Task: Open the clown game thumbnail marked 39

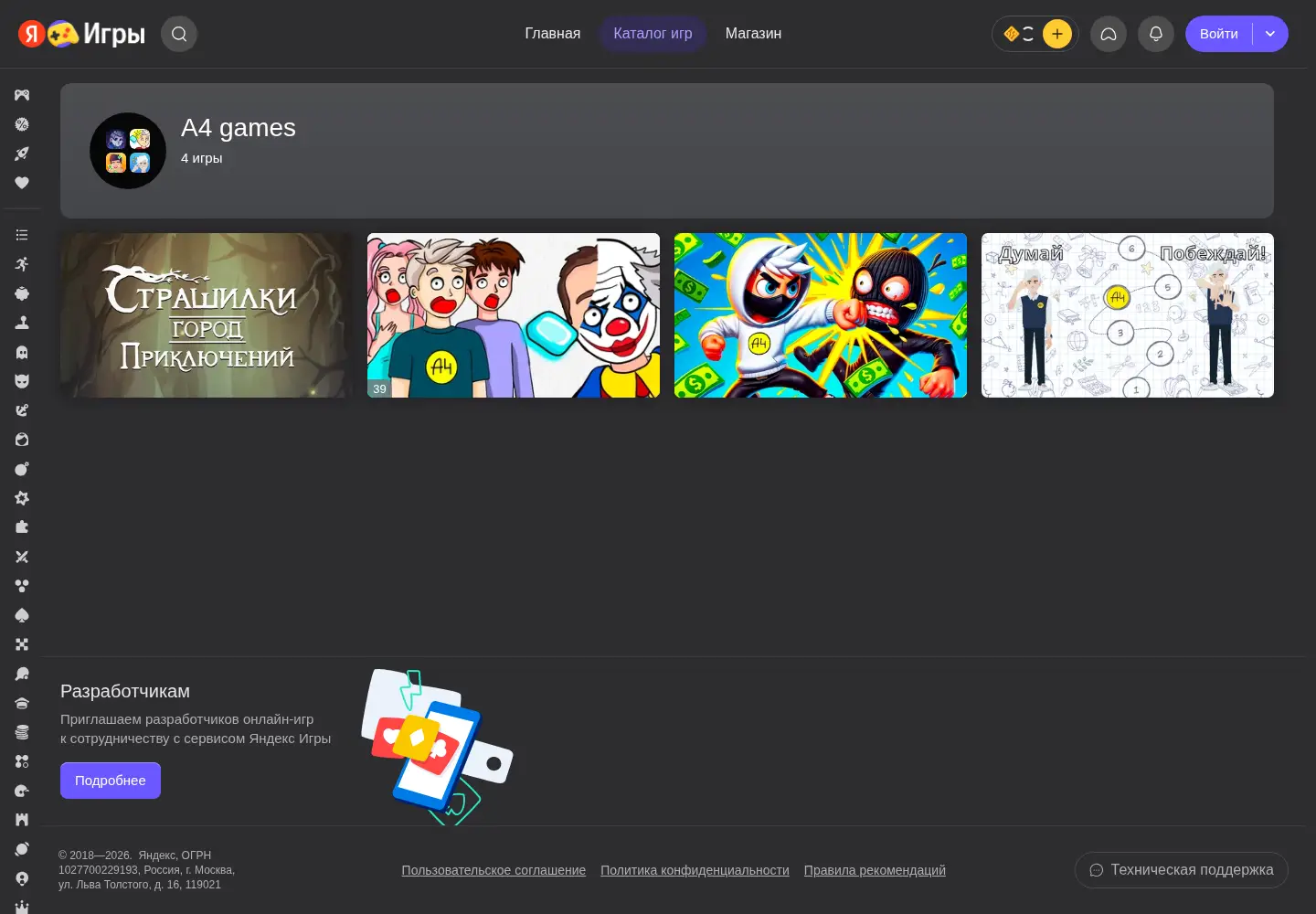Action: coord(514,315)
